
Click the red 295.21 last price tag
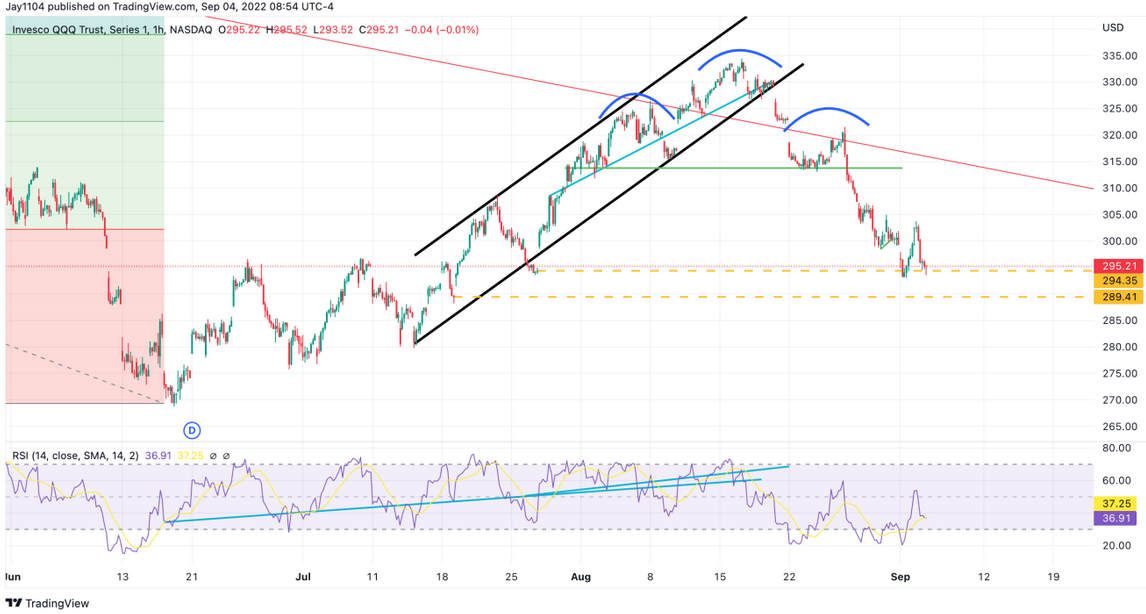click(x=1119, y=266)
